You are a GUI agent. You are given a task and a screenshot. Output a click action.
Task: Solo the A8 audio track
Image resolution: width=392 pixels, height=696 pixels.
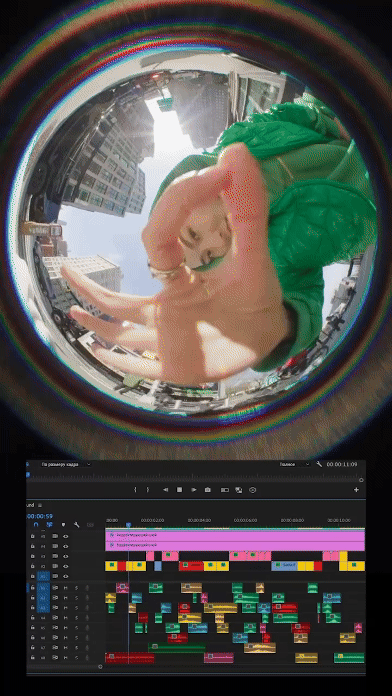76,658
